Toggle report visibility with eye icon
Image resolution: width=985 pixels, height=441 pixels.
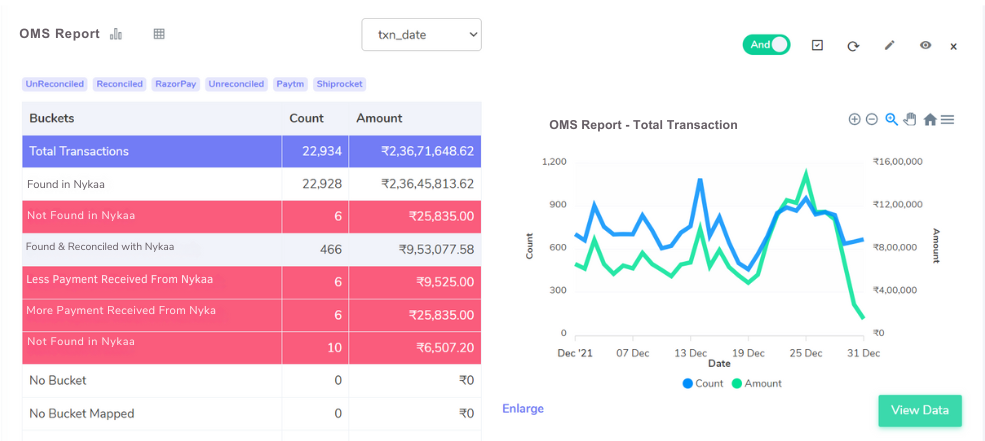point(925,46)
